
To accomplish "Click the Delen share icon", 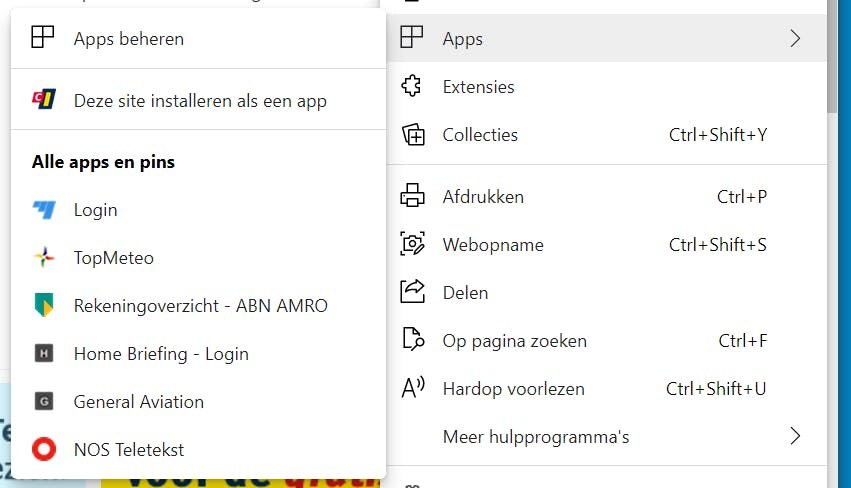I will (412, 293).
